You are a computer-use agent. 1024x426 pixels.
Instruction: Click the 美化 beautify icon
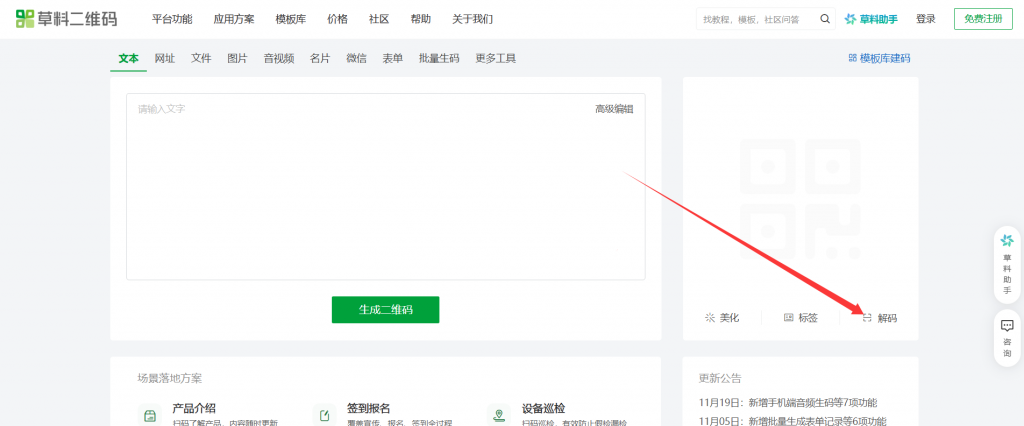(709, 318)
